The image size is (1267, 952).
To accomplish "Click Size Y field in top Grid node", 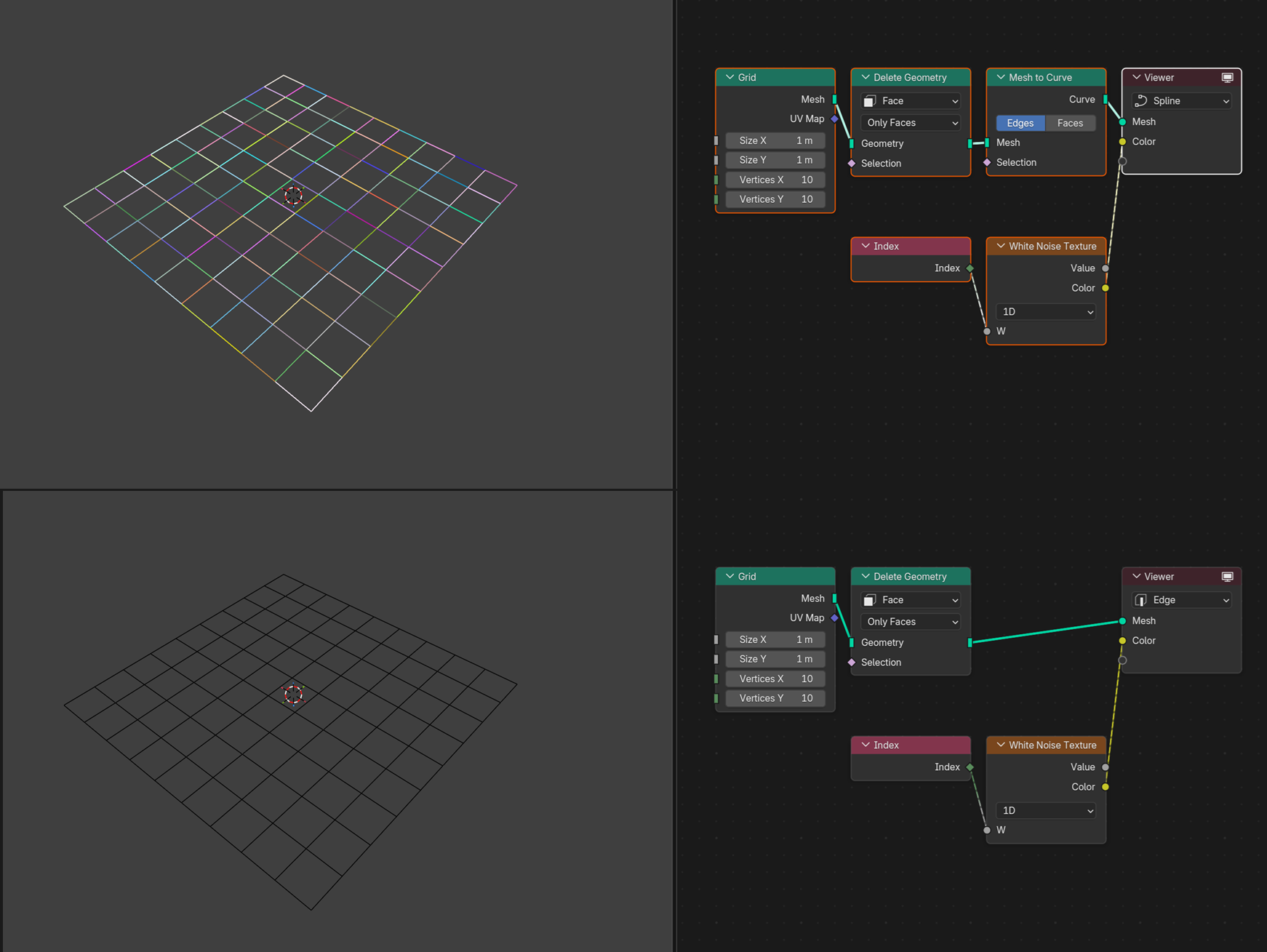I will click(775, 160).
